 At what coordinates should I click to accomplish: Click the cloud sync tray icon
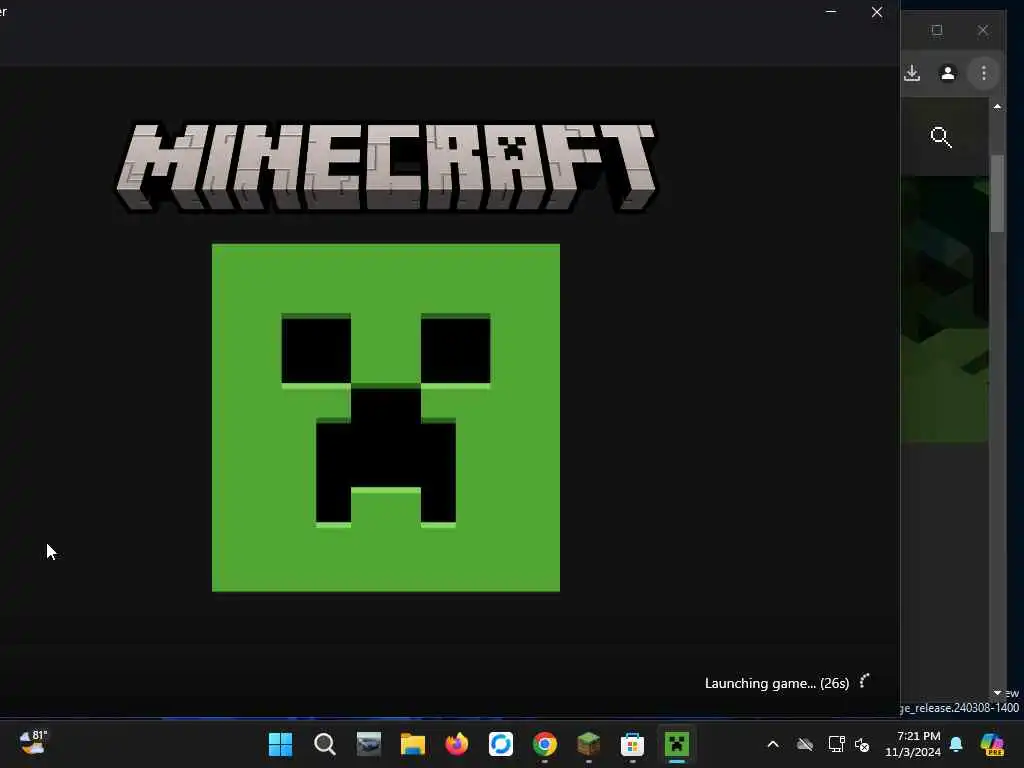(x=805, y=744)
